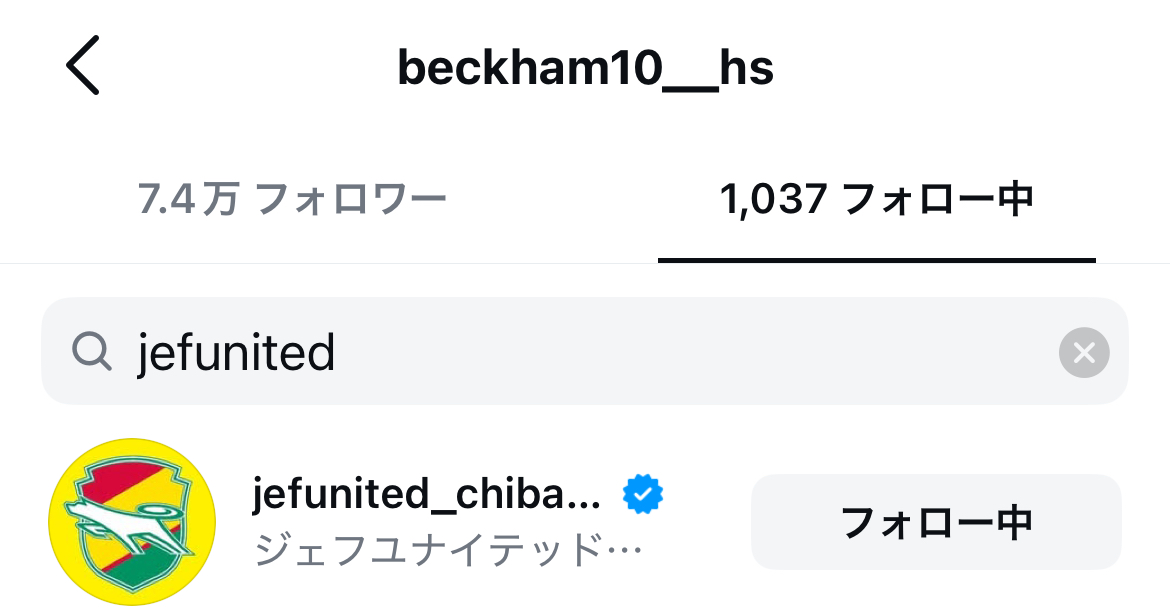Select the 1,037 フォロー中 tab
Screen dimensions: 1170x616
point(877,199)
